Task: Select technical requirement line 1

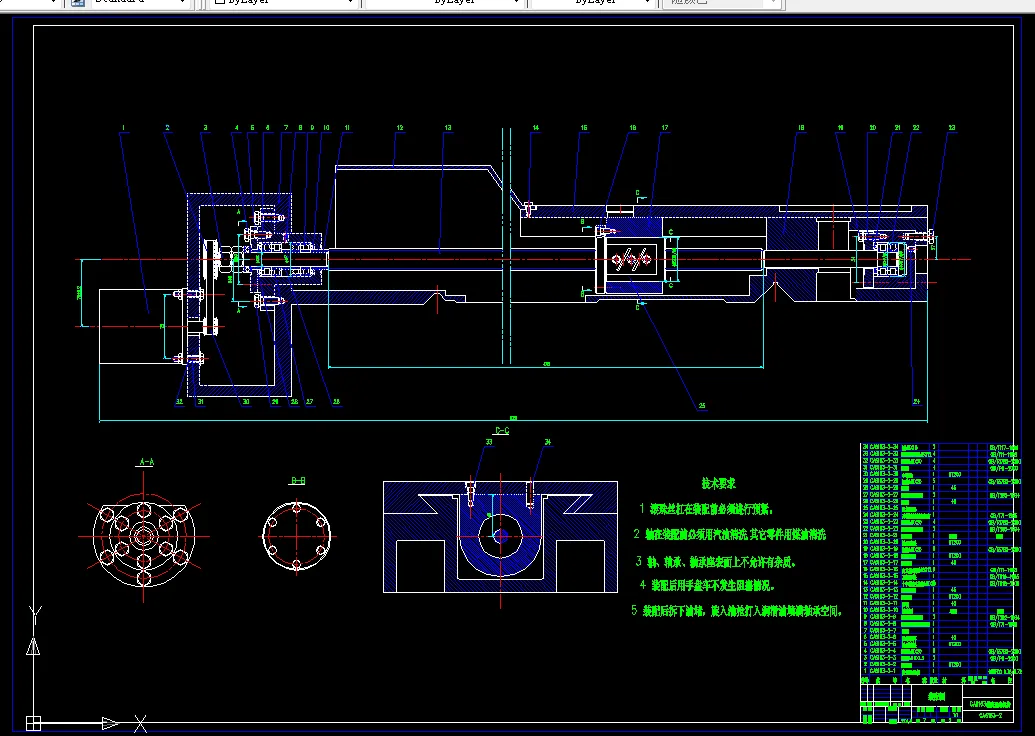Action: [706, 509]
